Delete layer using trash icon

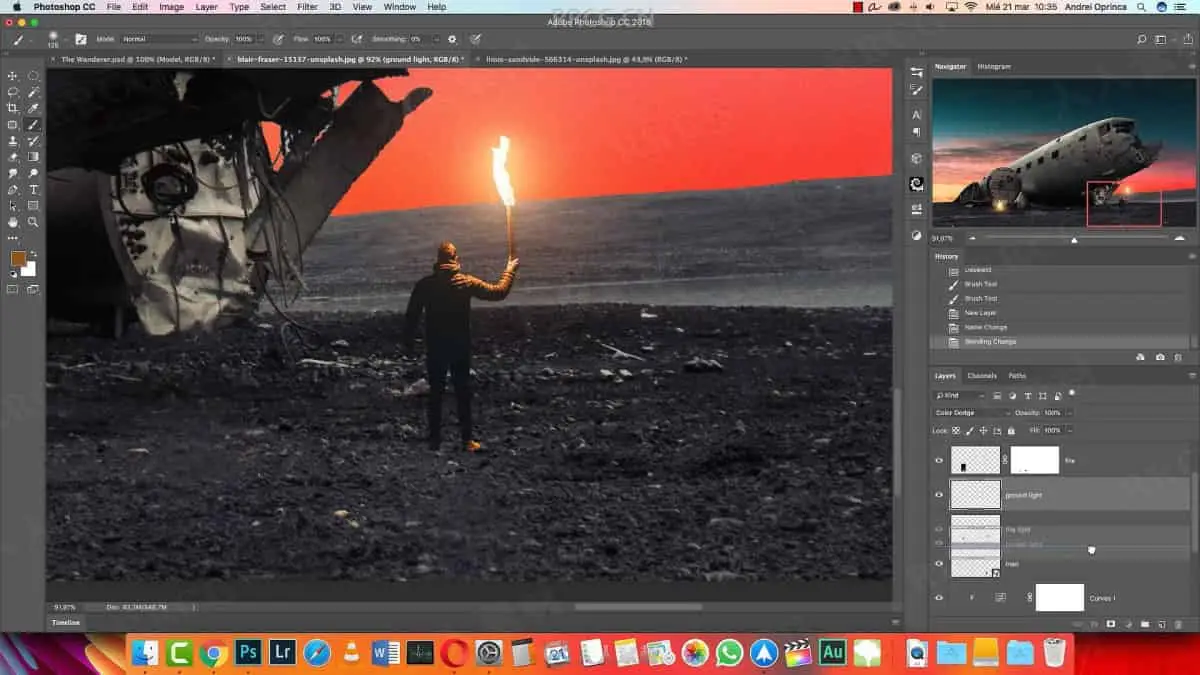point(1177,624)
